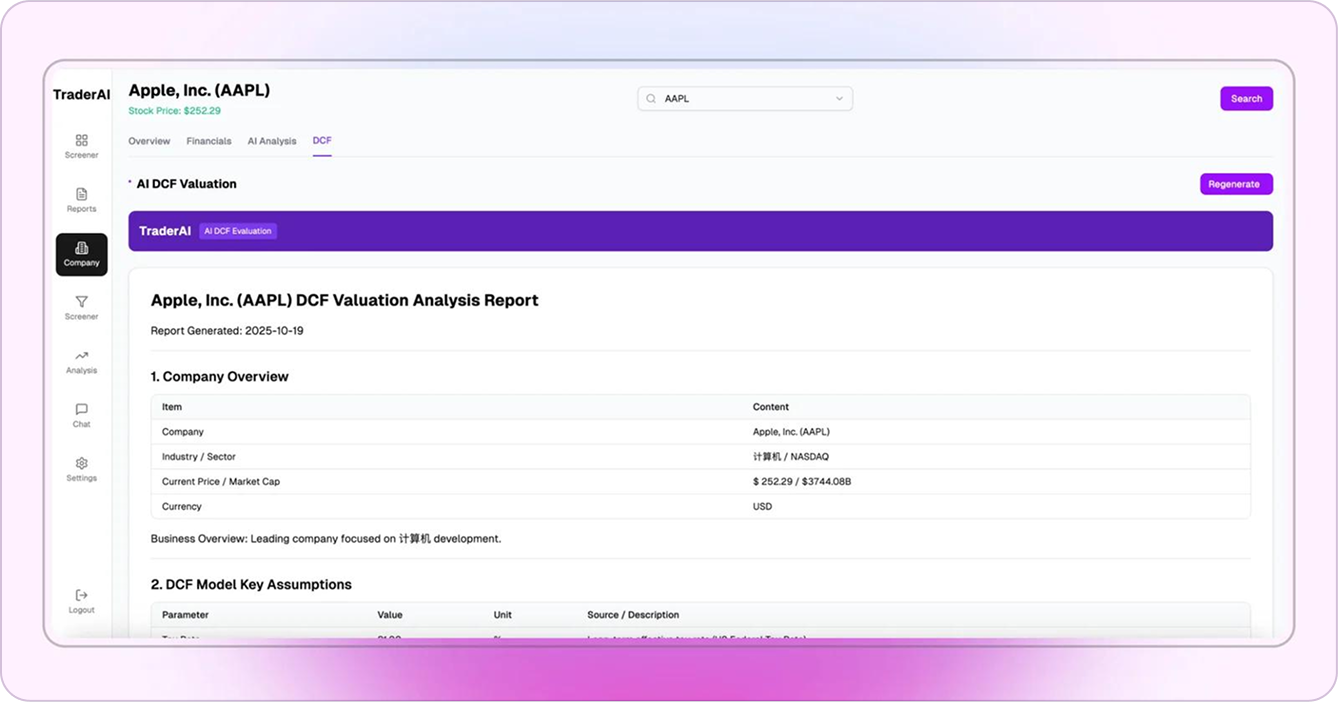This screenshot has width=1338, height=702.
Task: Open the AI Analysis tab
Action: [272, 141]
